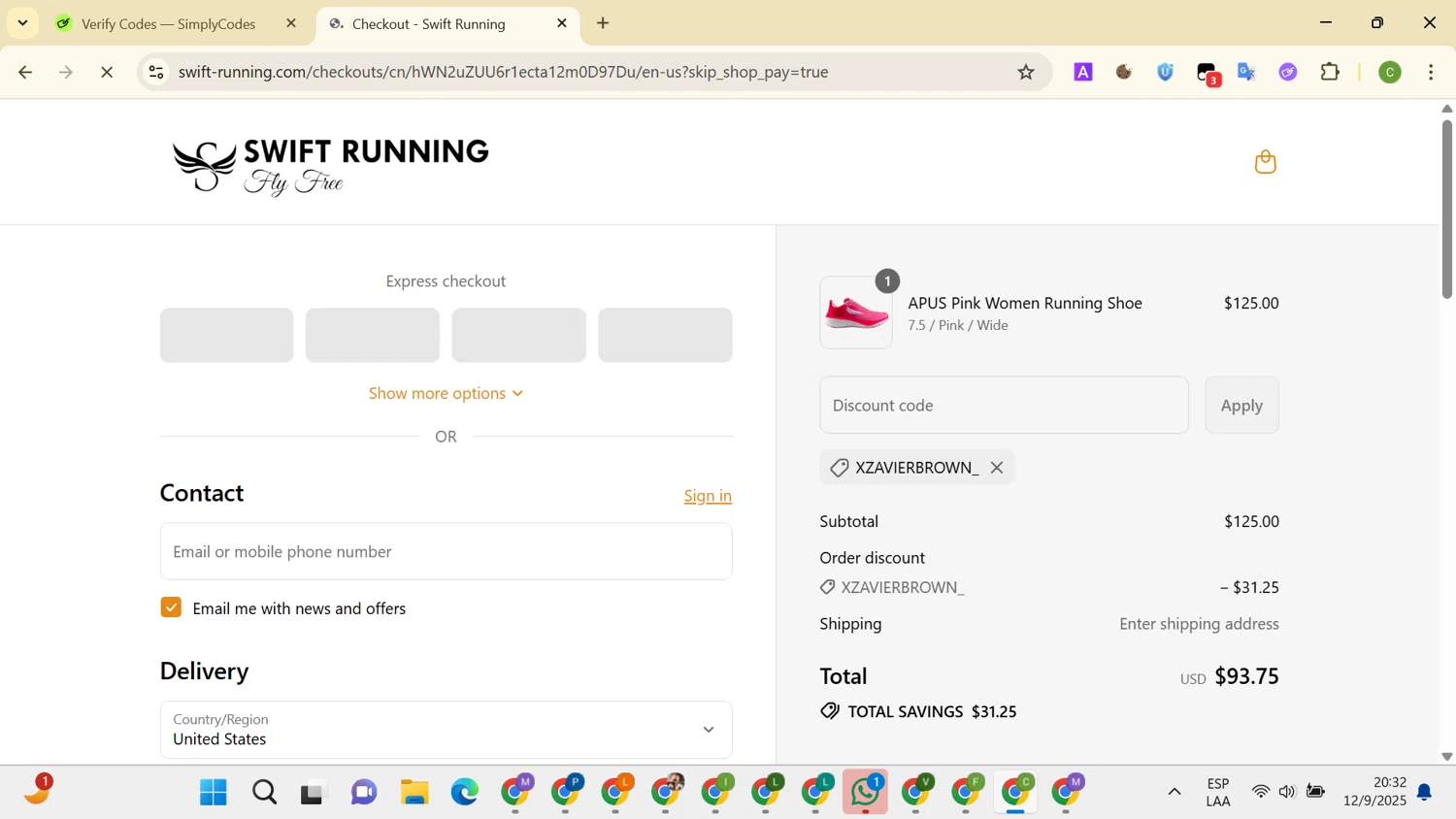The image size is (1456, 819).
Task: Open the purple 'A' extension
Action: pyautogui.click(x=1083, y=72)
